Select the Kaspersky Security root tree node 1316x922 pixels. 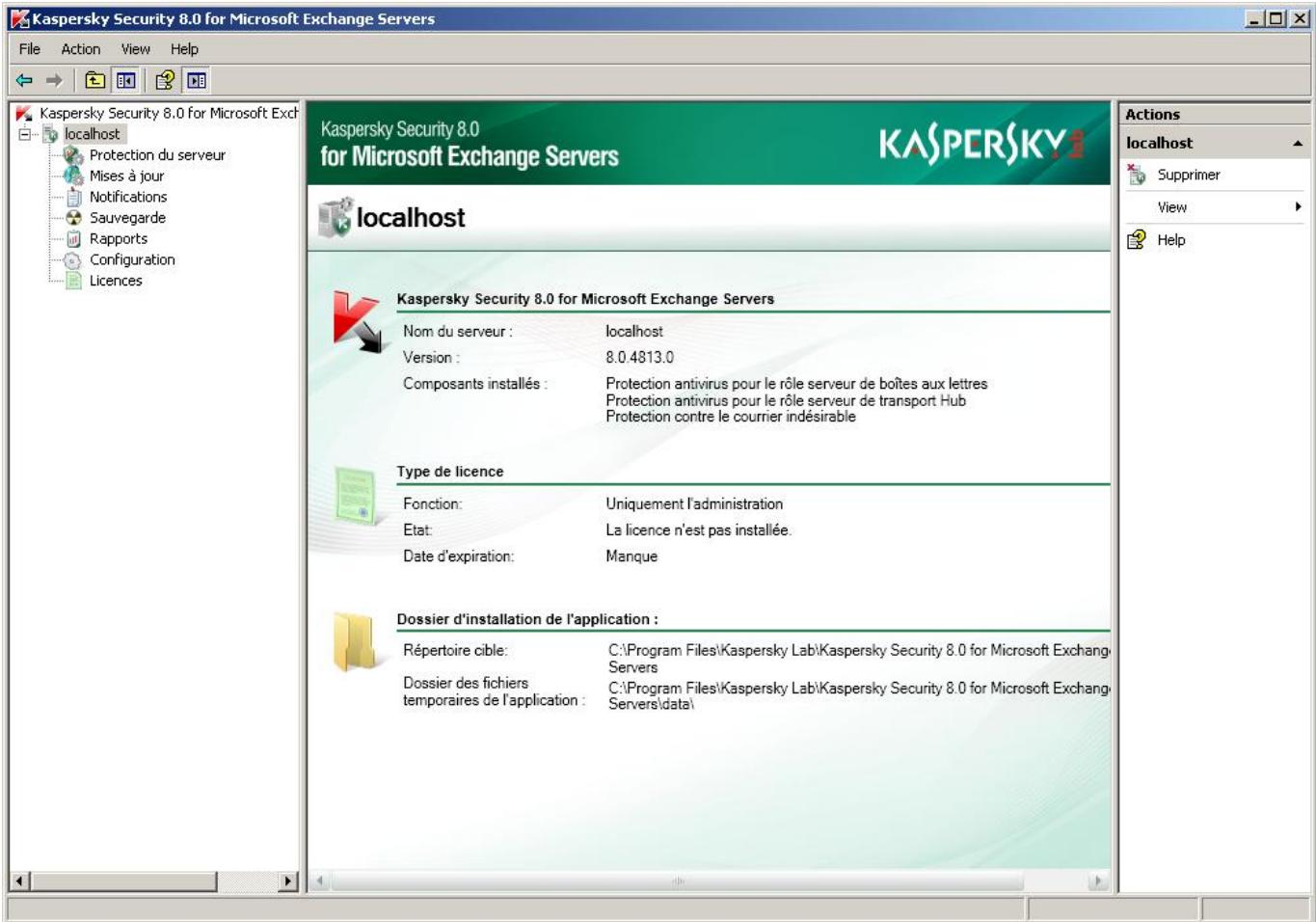tap(169, 113)
